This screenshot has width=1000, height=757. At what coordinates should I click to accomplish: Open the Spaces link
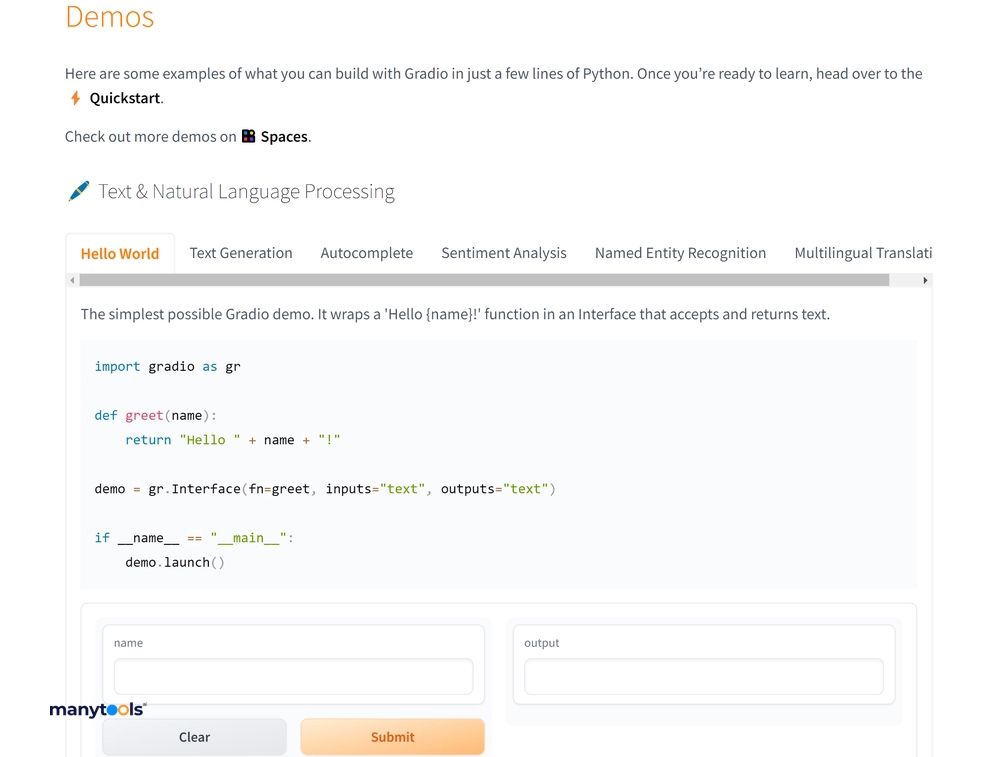(x=284, y=136)
